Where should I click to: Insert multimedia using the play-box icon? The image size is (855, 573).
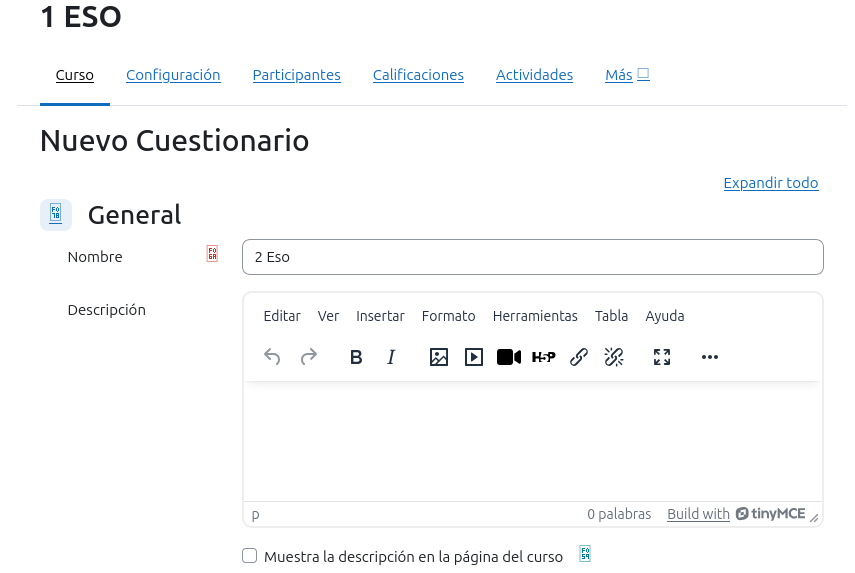(x=474, y=357)
